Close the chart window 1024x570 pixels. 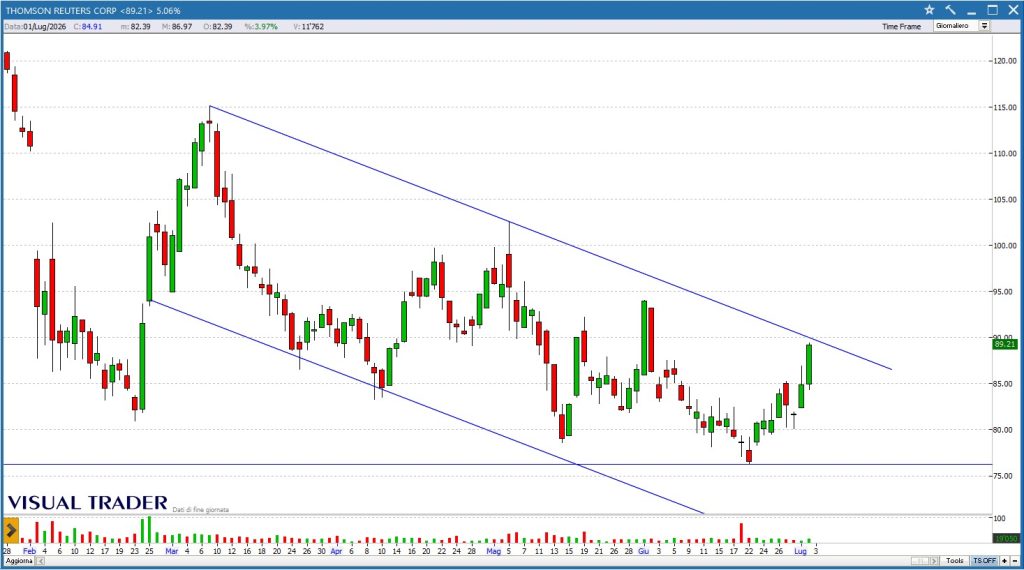1012,10
